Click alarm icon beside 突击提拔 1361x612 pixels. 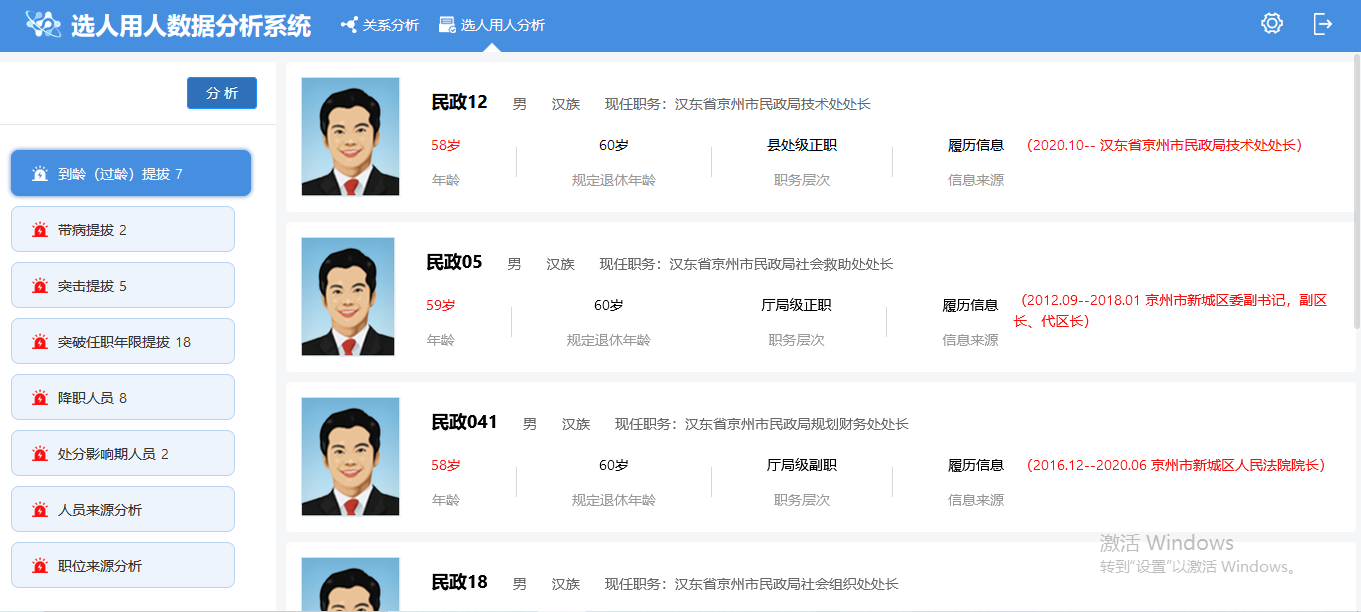click(40, 286)
